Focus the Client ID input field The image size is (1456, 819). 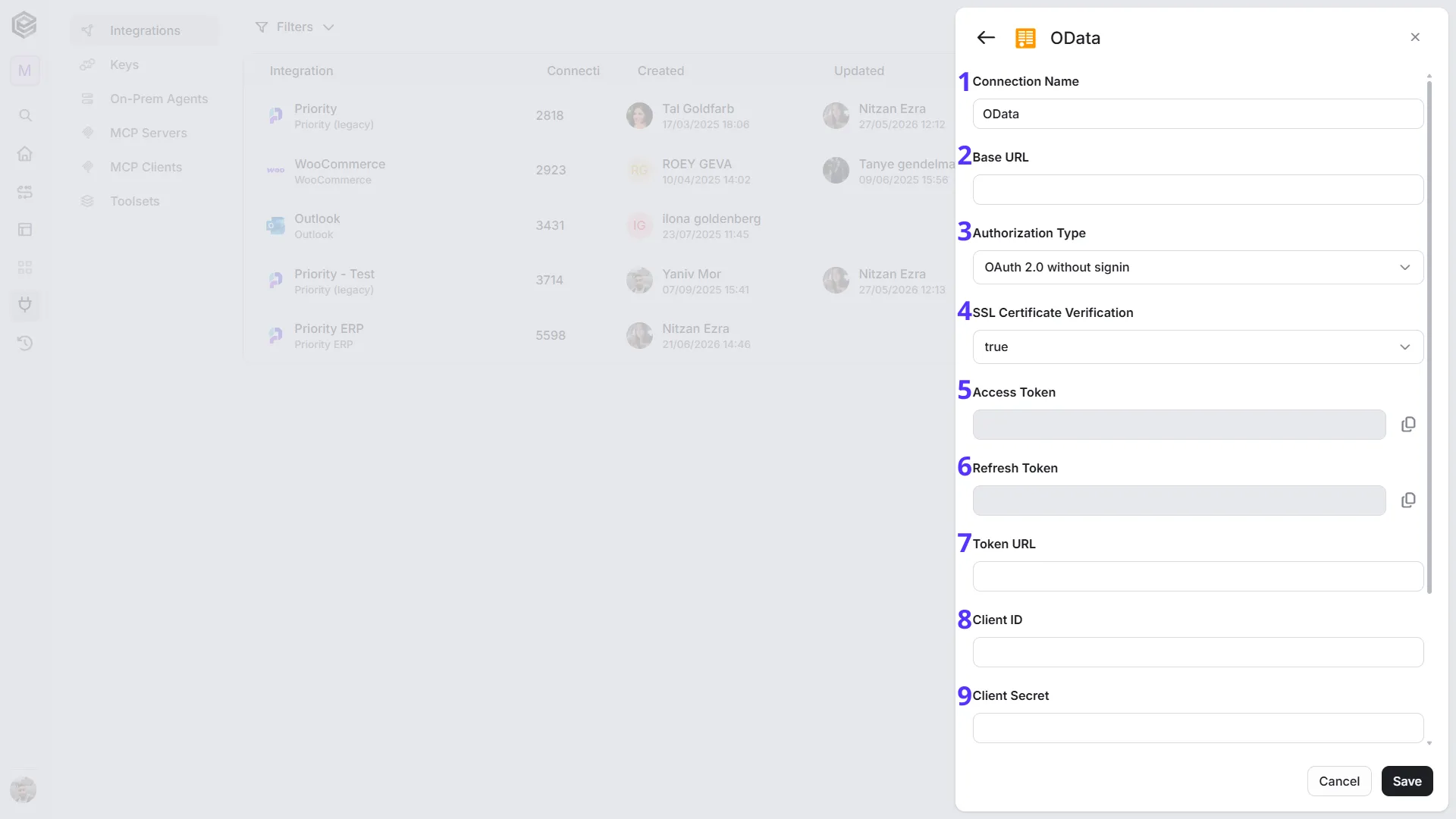[1198, 652]
